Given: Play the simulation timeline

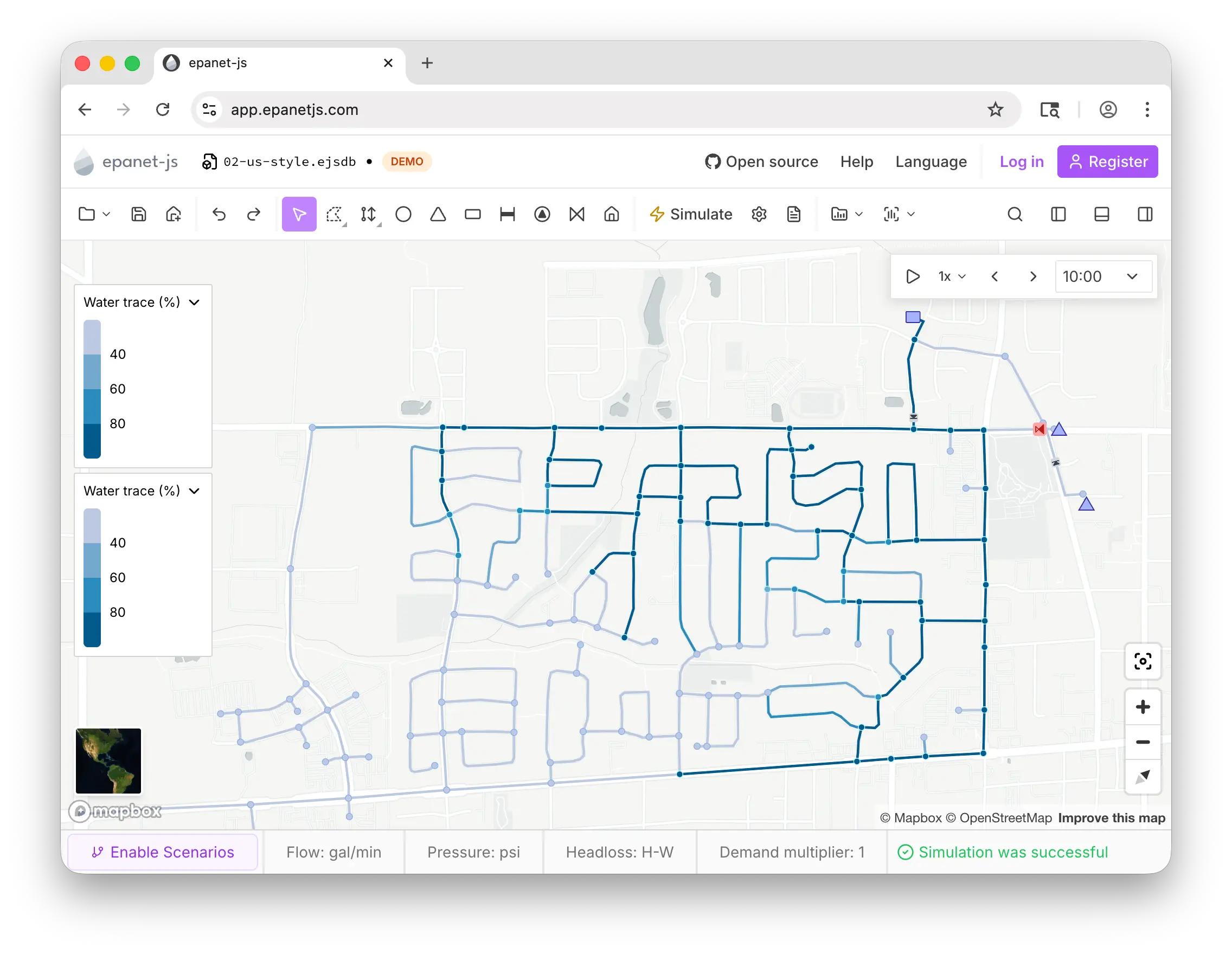Looking at the screenshot, I should click(913, 276).
